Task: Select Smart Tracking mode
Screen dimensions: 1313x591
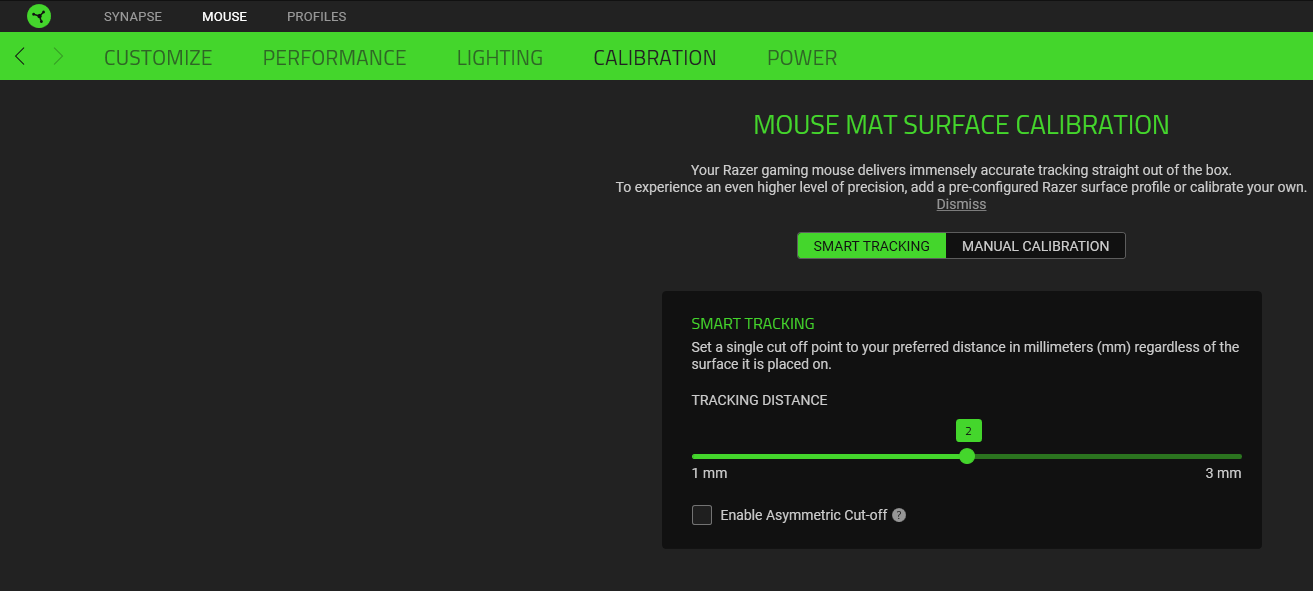Action: click(x=871, y=246)
